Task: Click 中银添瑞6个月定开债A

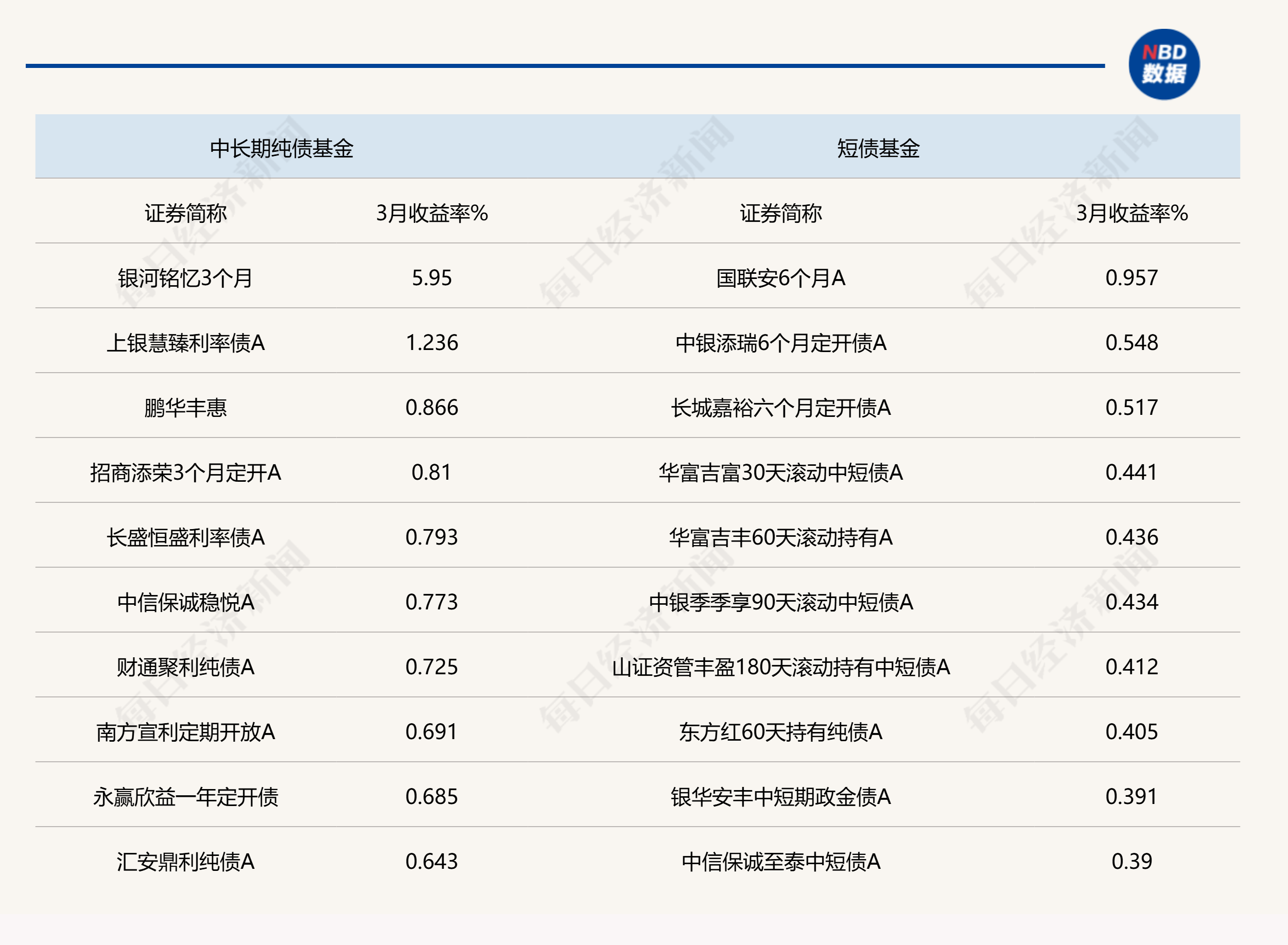Action: 780,343
